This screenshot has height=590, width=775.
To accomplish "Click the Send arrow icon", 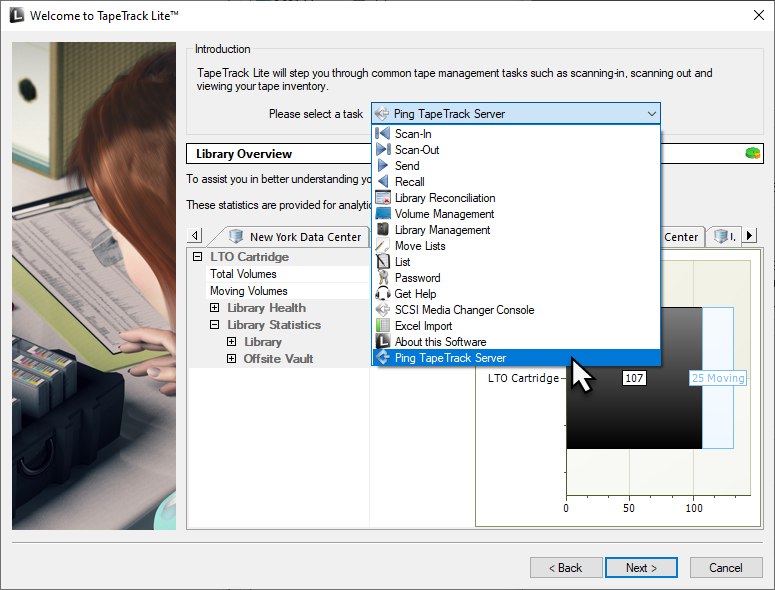I will click(x=383, y=165).
